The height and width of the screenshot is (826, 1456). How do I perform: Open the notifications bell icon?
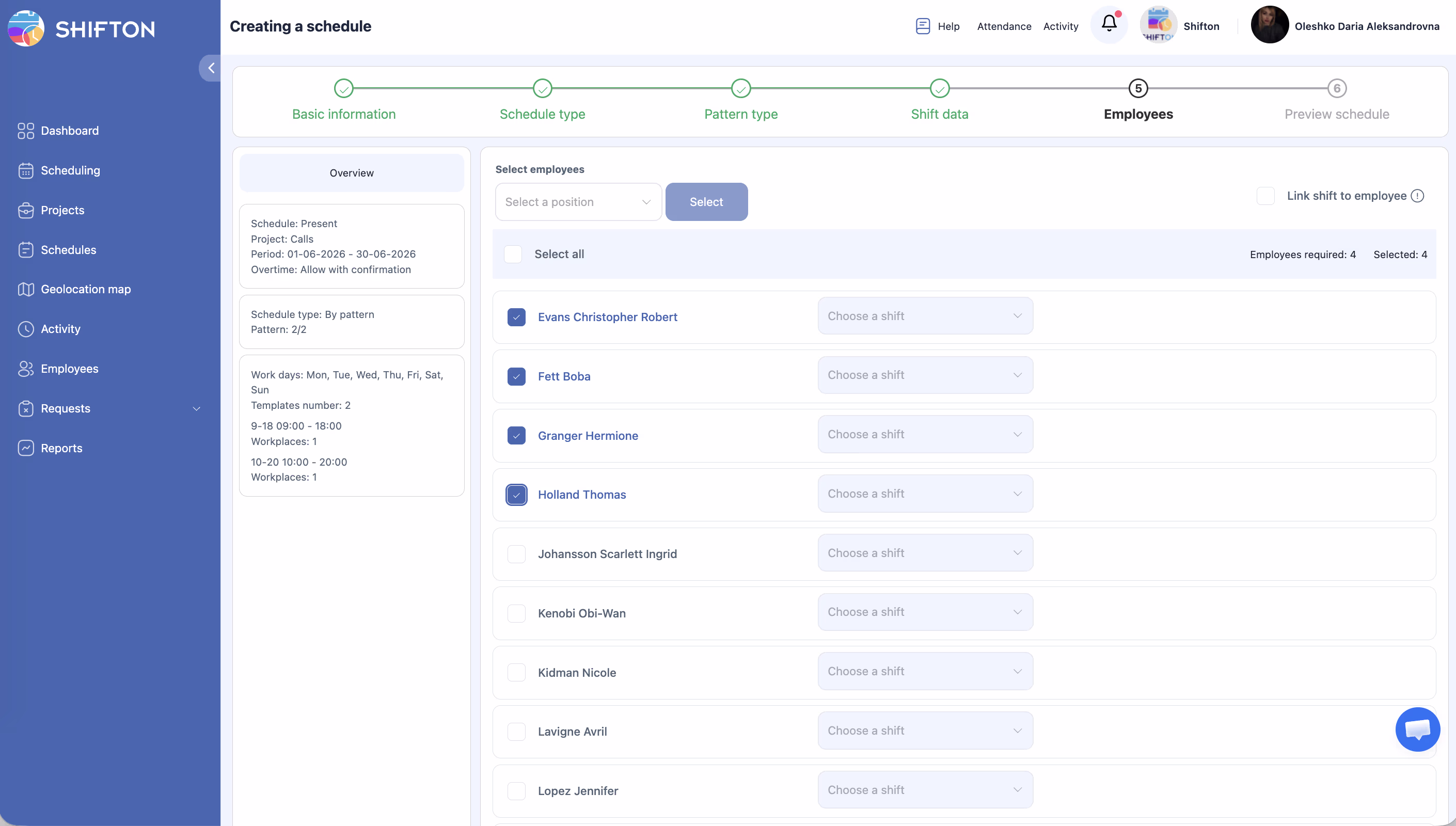coord(1109,24)
